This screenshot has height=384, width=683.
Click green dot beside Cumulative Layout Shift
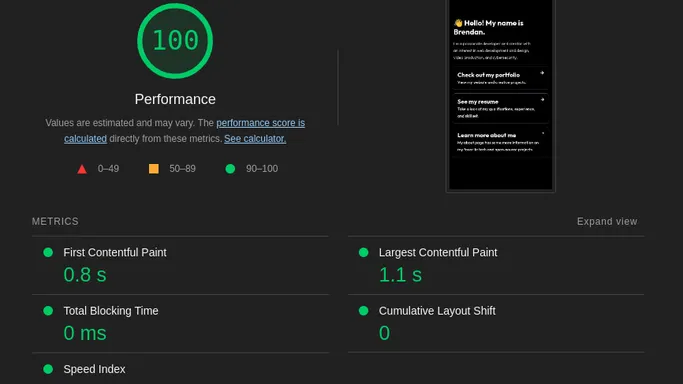pyautogui.click(x=364, y=311)
